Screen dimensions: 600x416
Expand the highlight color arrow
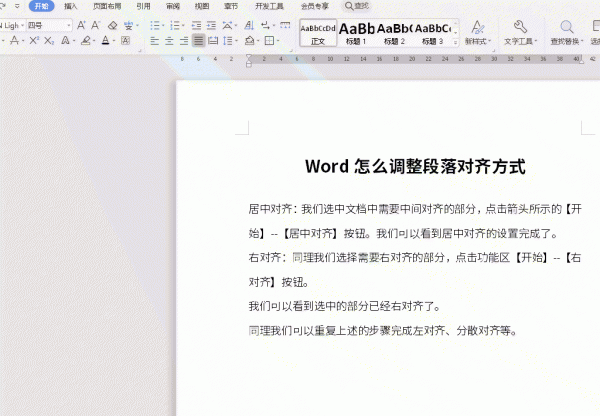click(94, 41)
